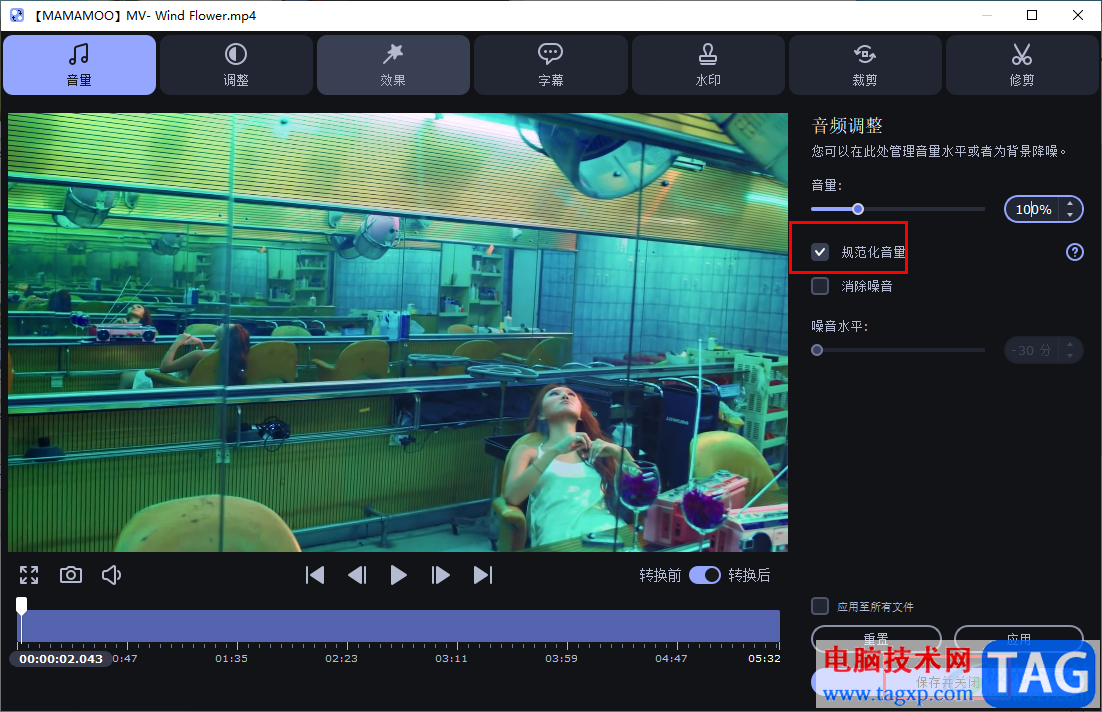Click the timeline playhead marker
1102x712 pixels.
pyautogui.click(x=22, y=606)
